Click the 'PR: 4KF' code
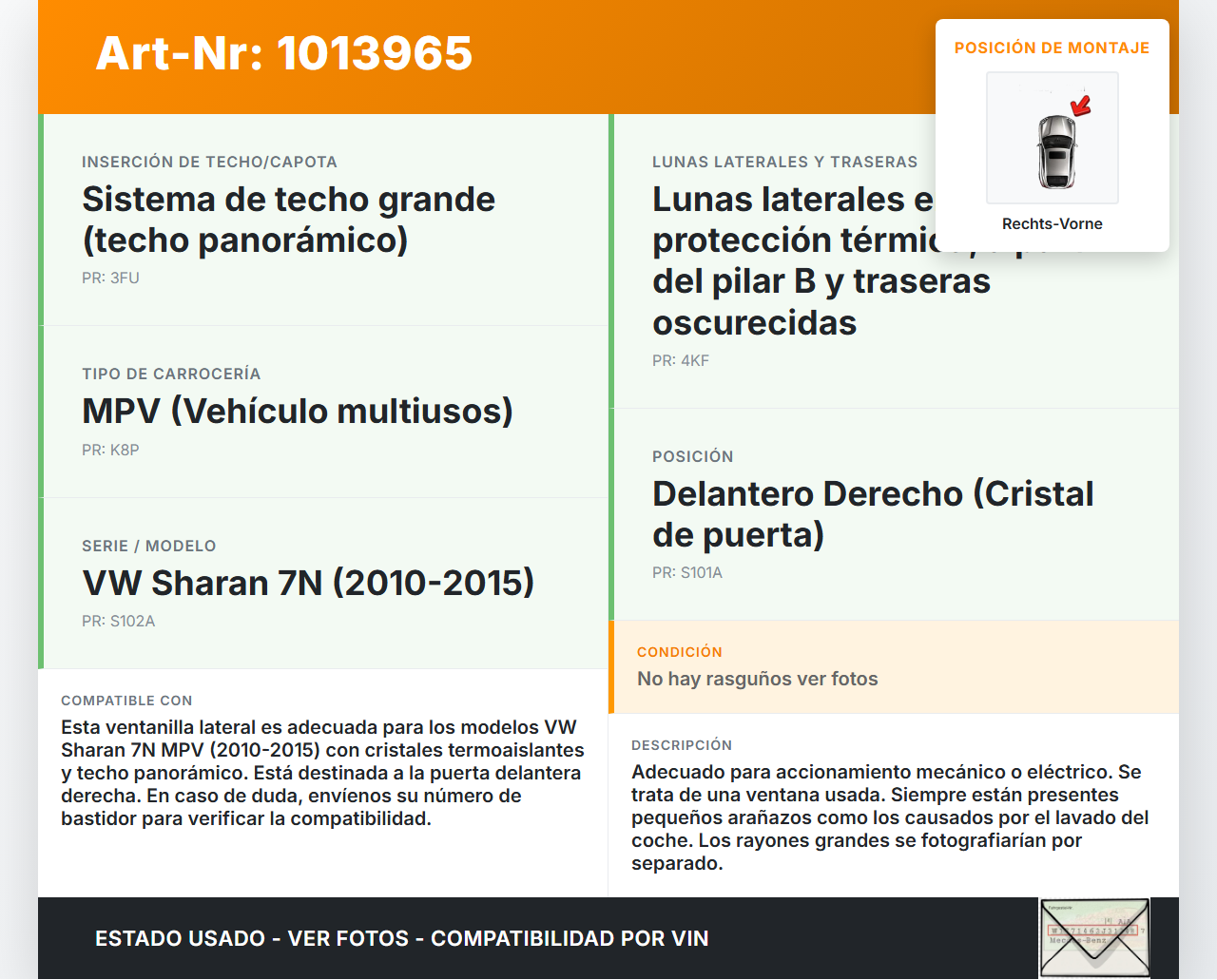The width and height of the screenshot is (1217, 980). pyautogui.click(x=681, y=361)
